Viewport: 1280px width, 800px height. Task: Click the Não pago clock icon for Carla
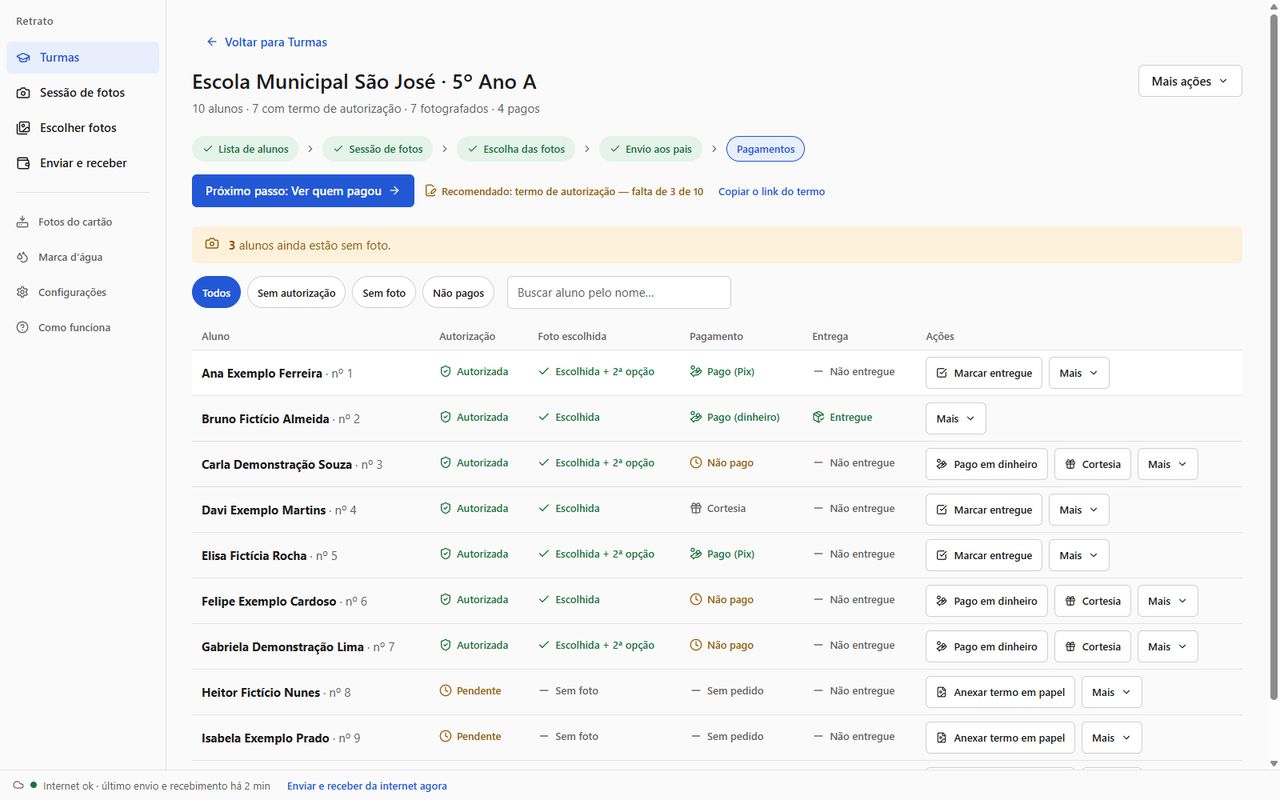(696, 463)
